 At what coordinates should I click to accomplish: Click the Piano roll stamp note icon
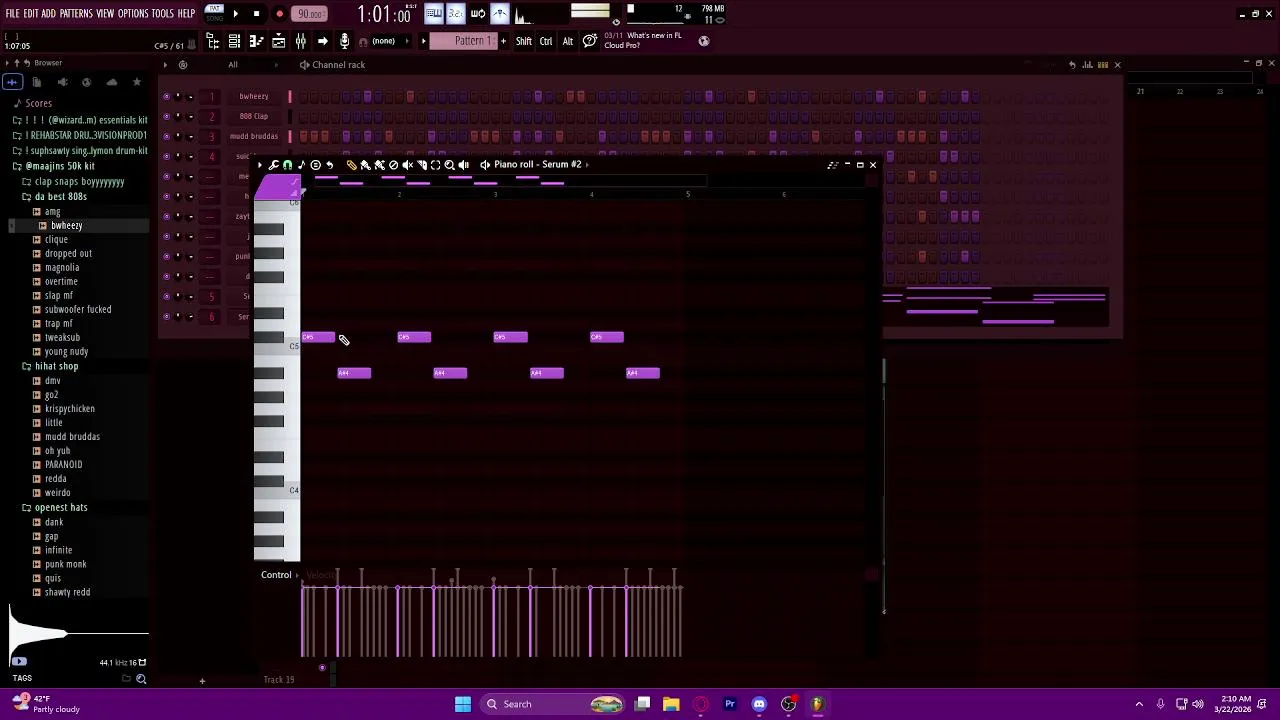coord(302,165)
